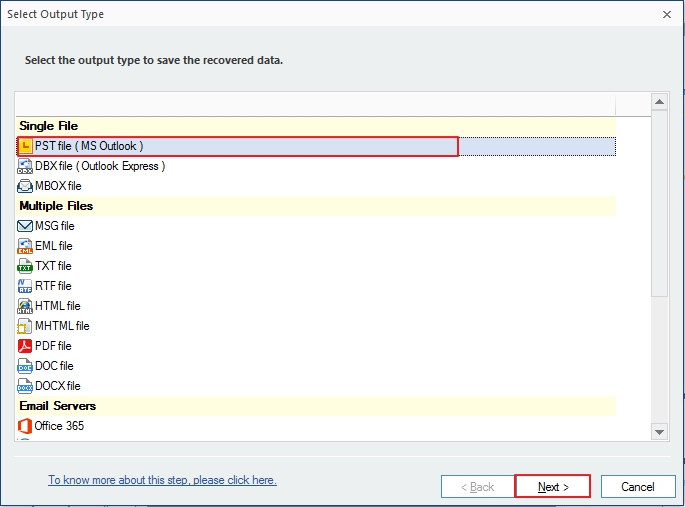Click the MHTML file icon
The width and height of the screenshot is (685, 507).
[x=25, y=326]
